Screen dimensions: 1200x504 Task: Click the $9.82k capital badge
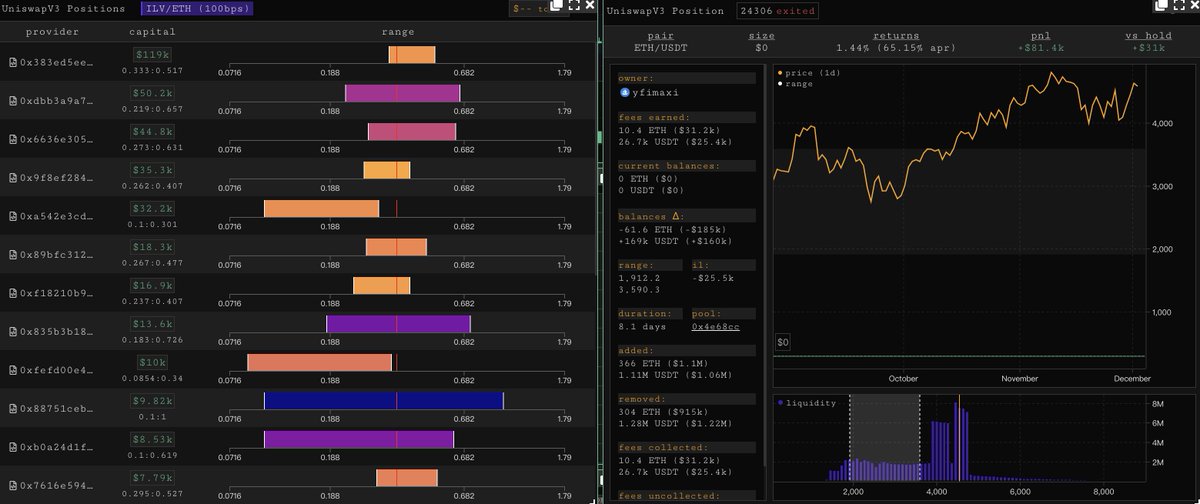(153, 400)
